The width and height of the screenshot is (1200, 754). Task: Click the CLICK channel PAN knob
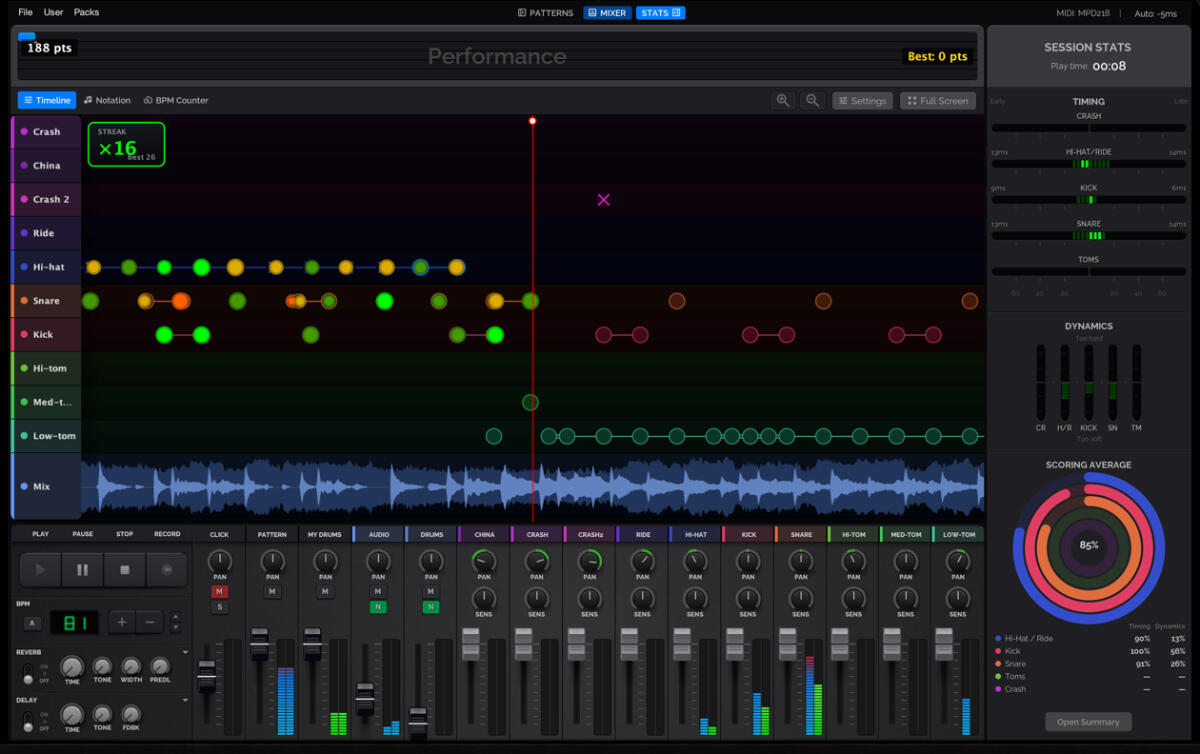pyautogui.click(x=219, y=562)
